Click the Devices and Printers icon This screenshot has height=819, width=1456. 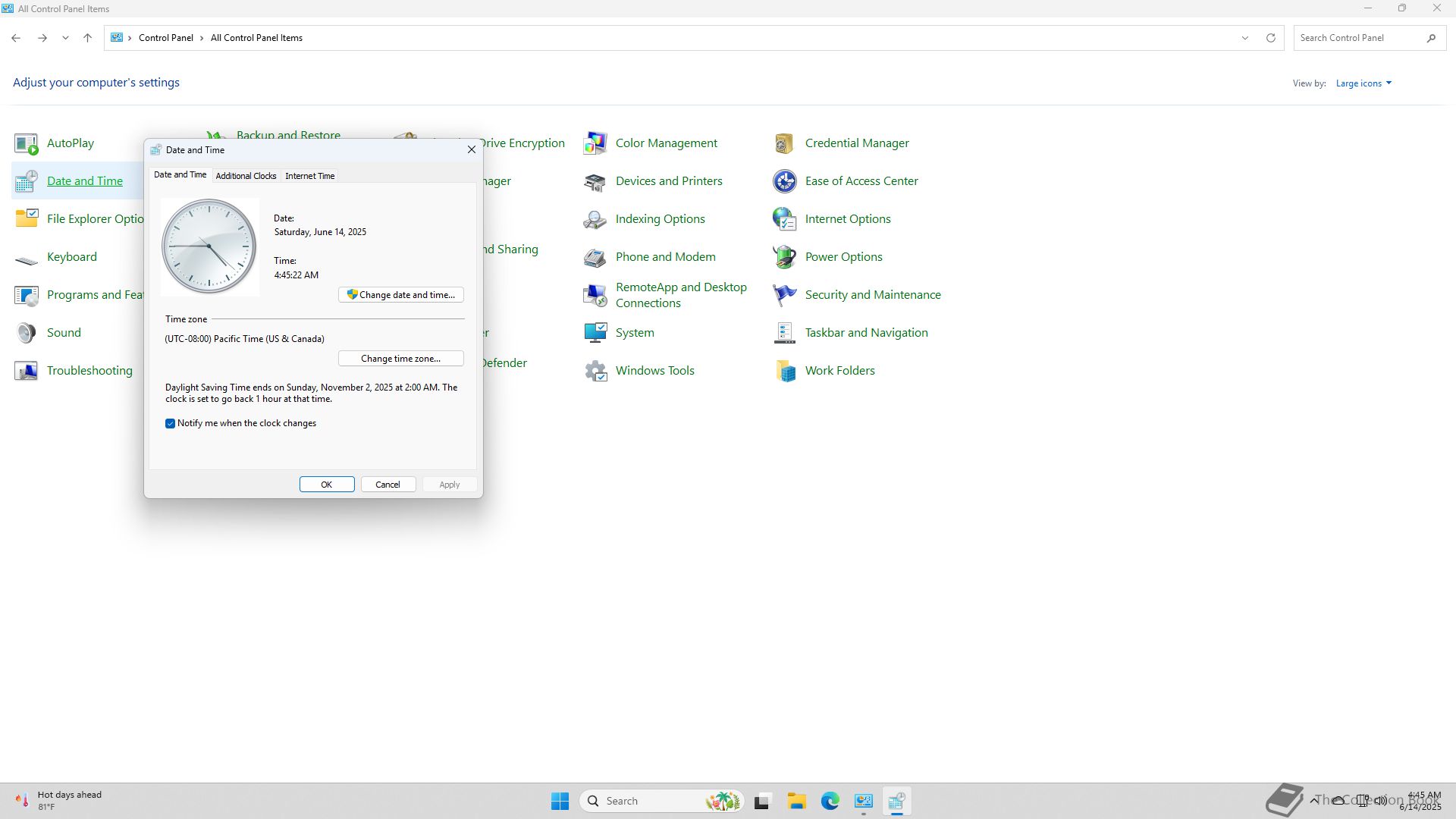click(x=595, y=181)
